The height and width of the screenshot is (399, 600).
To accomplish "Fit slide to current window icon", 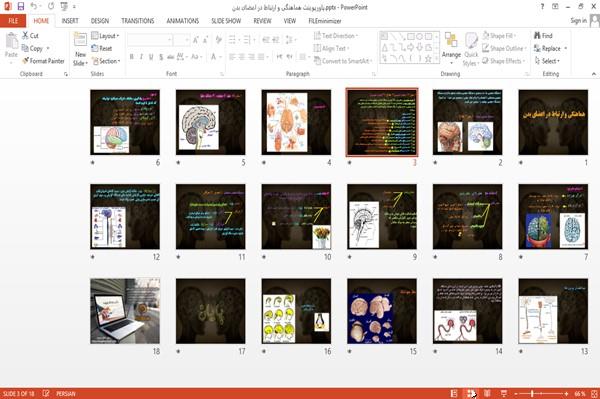I will (x=594, y=393).
